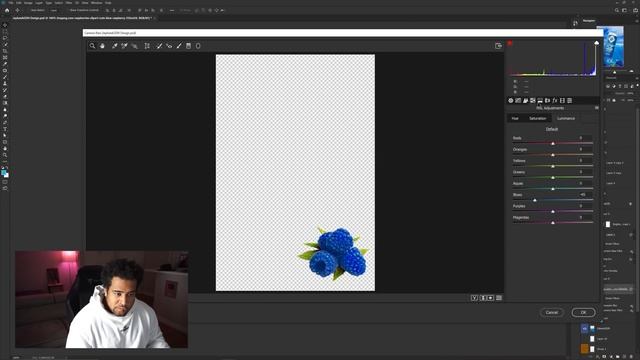Open the Basic panel icon
640x360 pixels.
click(511, 100)
